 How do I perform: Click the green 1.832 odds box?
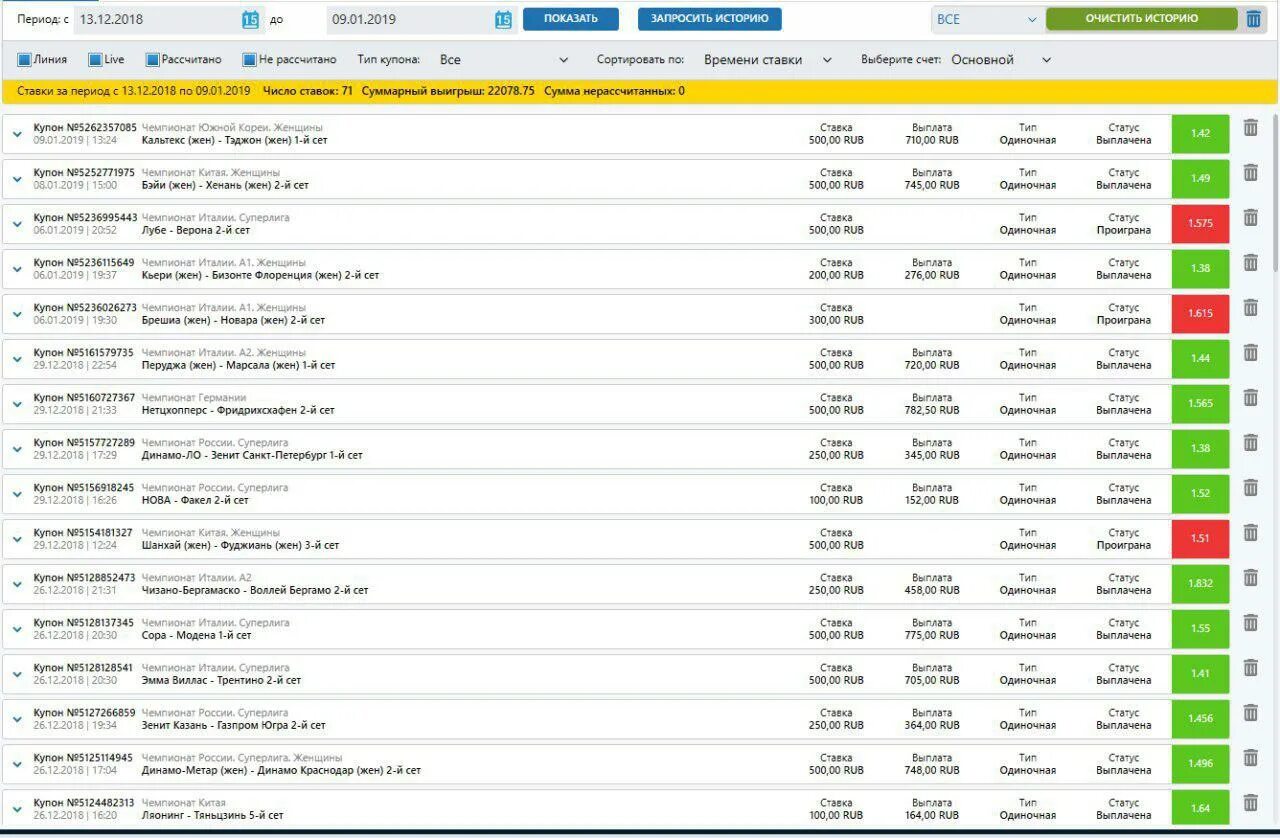(1201, 584)
